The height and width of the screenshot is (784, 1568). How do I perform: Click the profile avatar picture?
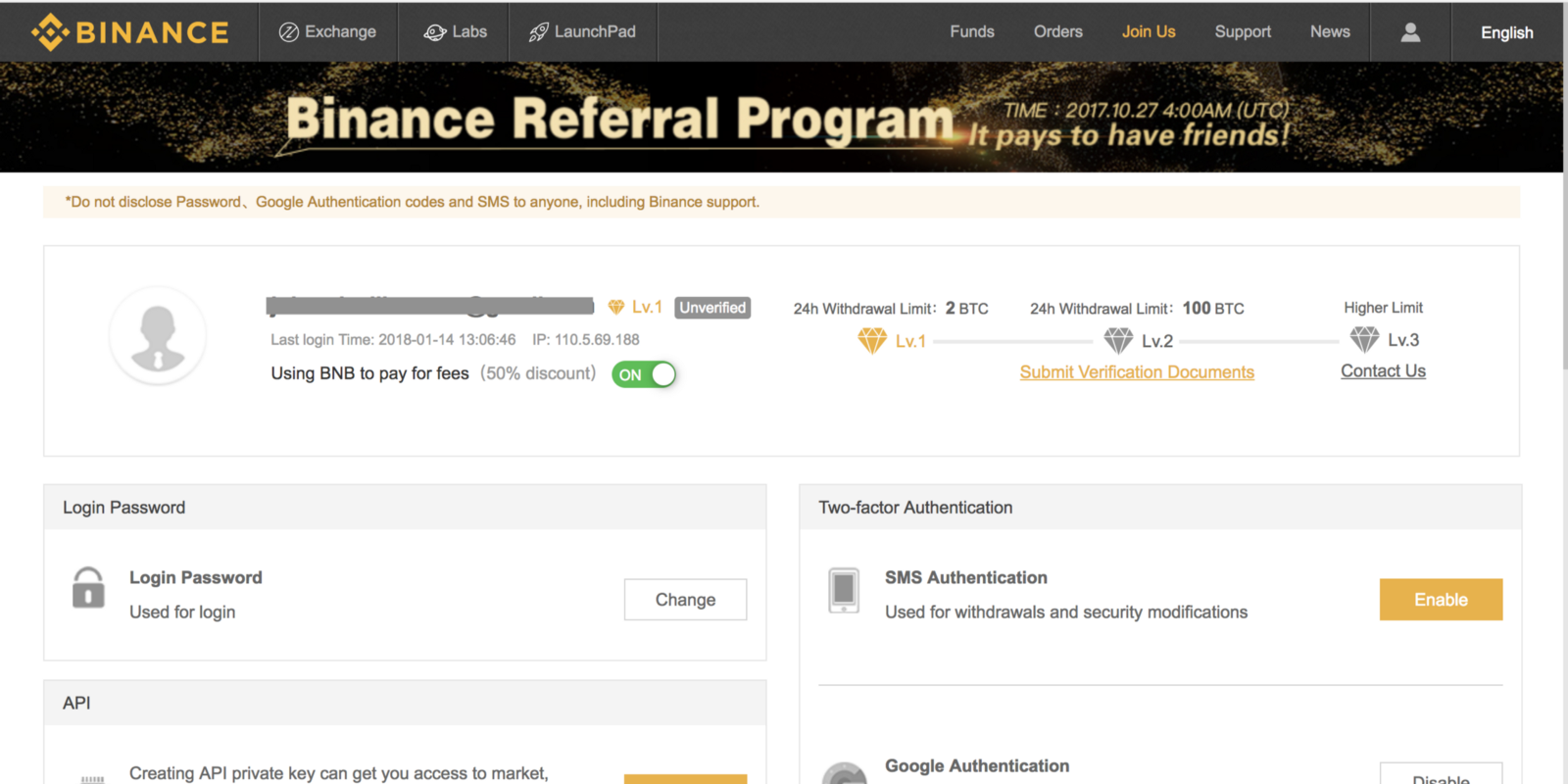pyautogui.click(x=158, y=336)
